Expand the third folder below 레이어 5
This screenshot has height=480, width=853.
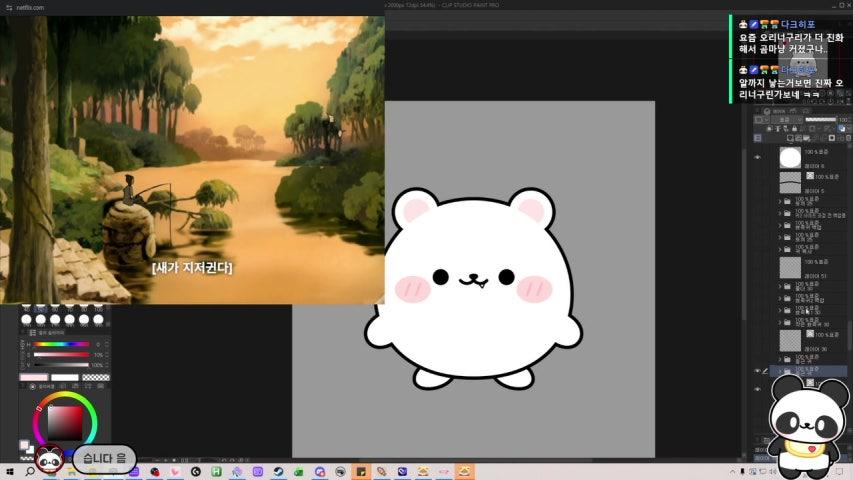click(x=780, y=225)
